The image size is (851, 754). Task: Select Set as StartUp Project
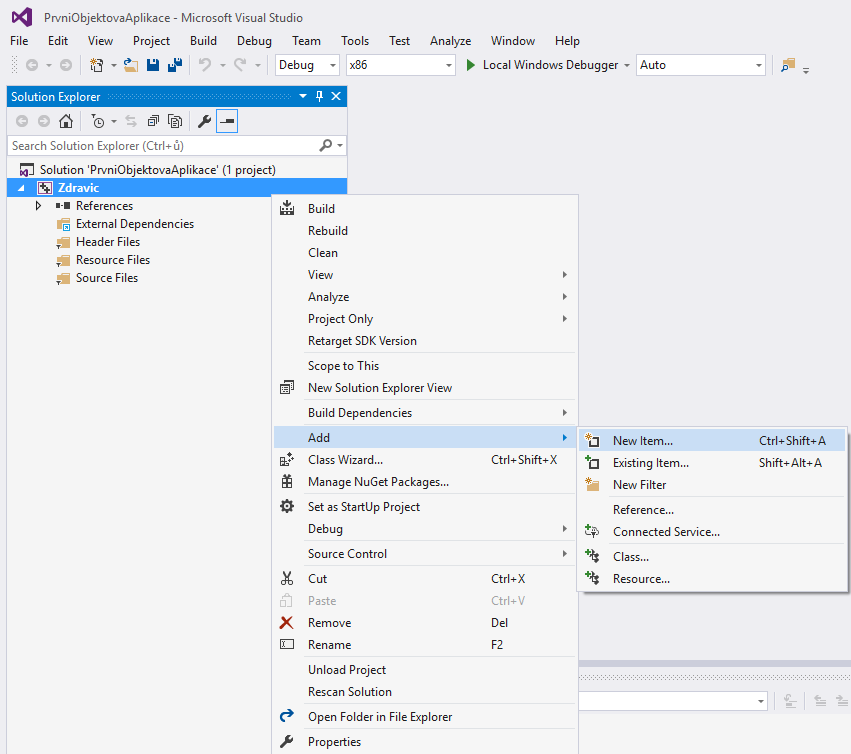(x=425, y=506)
